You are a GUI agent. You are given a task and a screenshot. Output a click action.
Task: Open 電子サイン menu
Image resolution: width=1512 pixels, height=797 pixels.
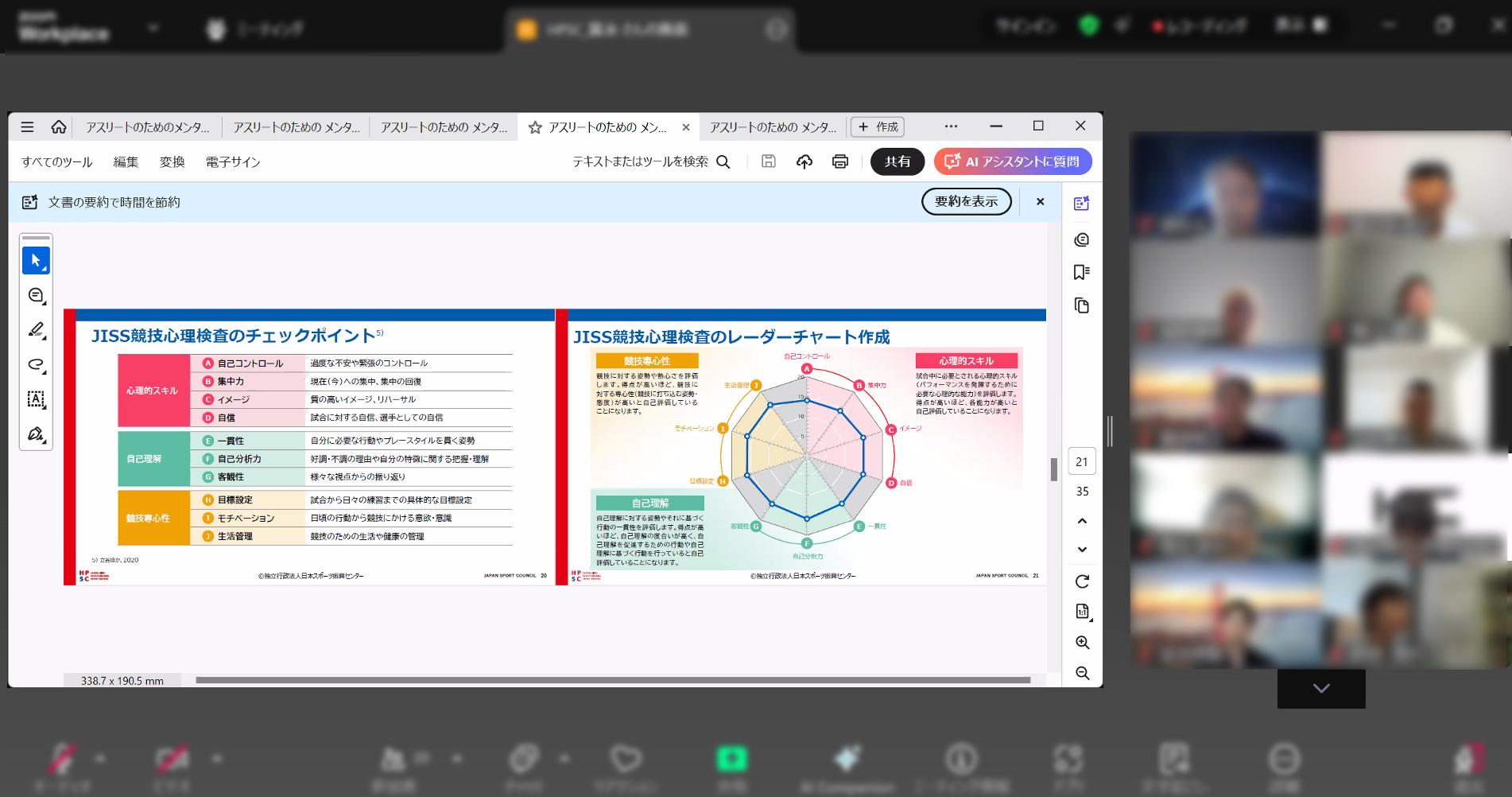[x=233, y=162]
